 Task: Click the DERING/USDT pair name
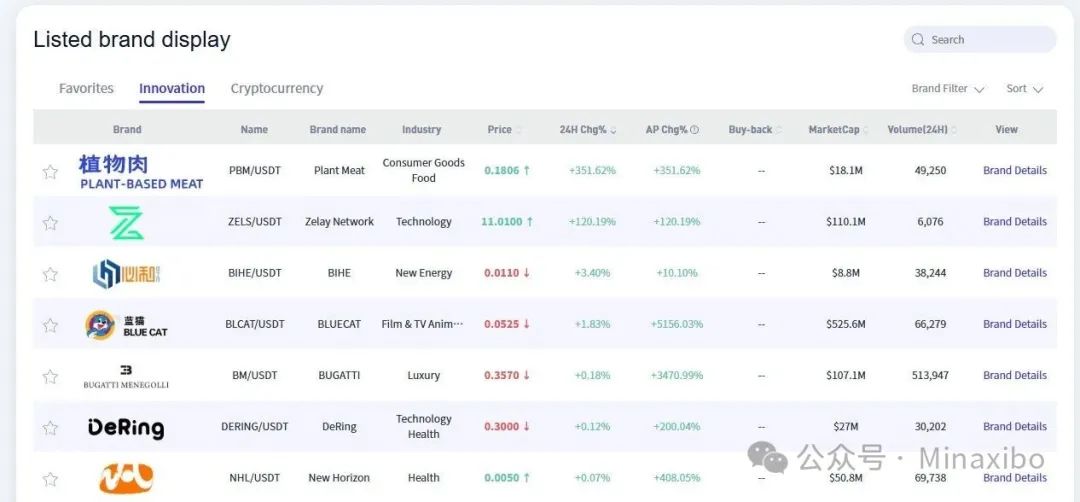pos(255,427)
